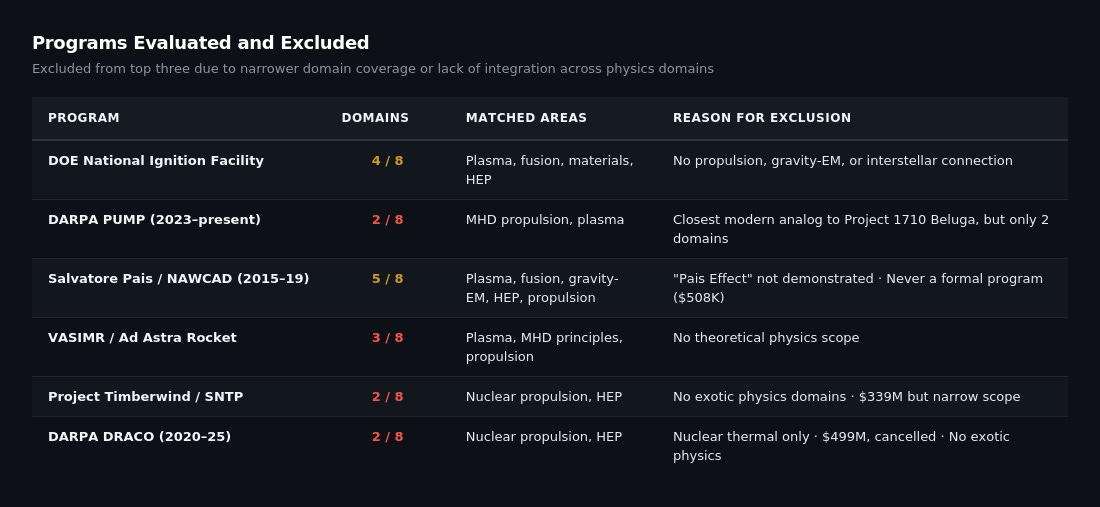Image resolution: width=1100 pixels, height=507 pixels.
Task: Click the "Nuclear thermal only" exclusion reason
Action: (x=841, y=446)
